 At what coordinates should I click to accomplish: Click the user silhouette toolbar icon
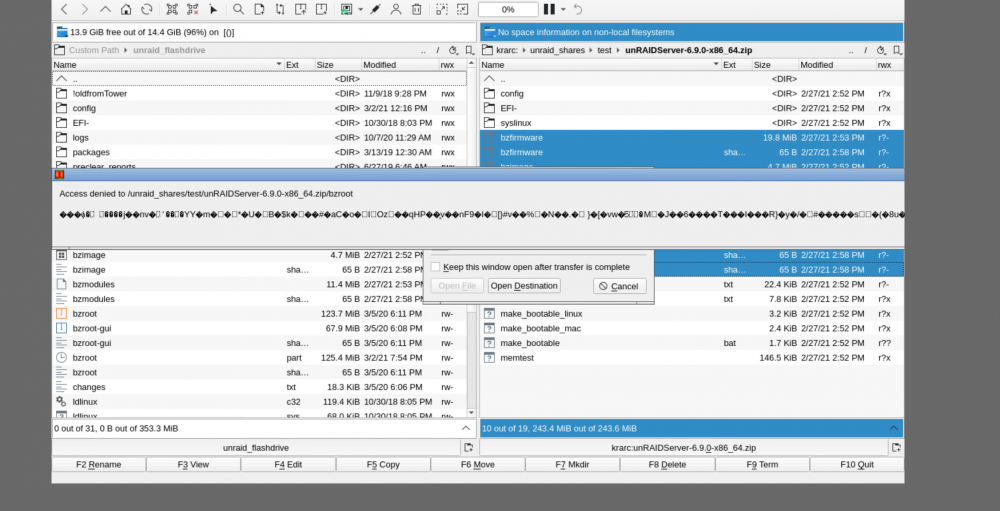click(396, 10)
